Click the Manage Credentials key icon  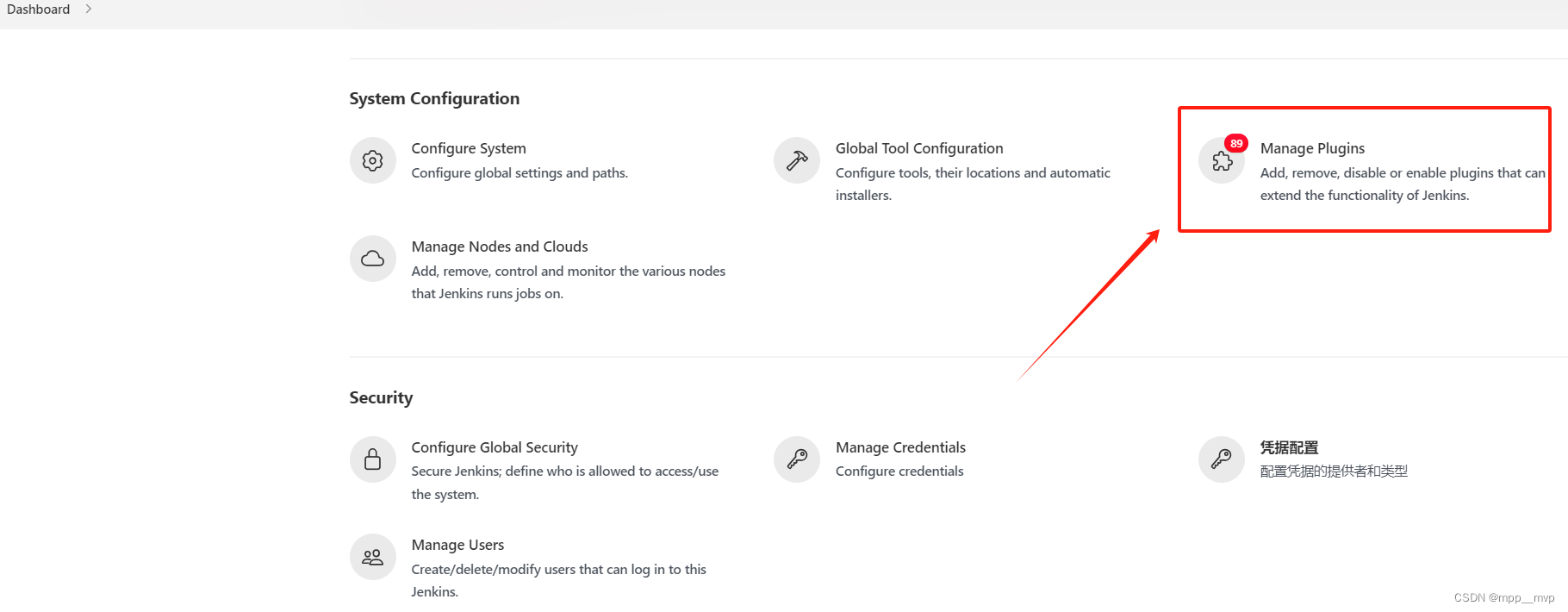point(797,459)
